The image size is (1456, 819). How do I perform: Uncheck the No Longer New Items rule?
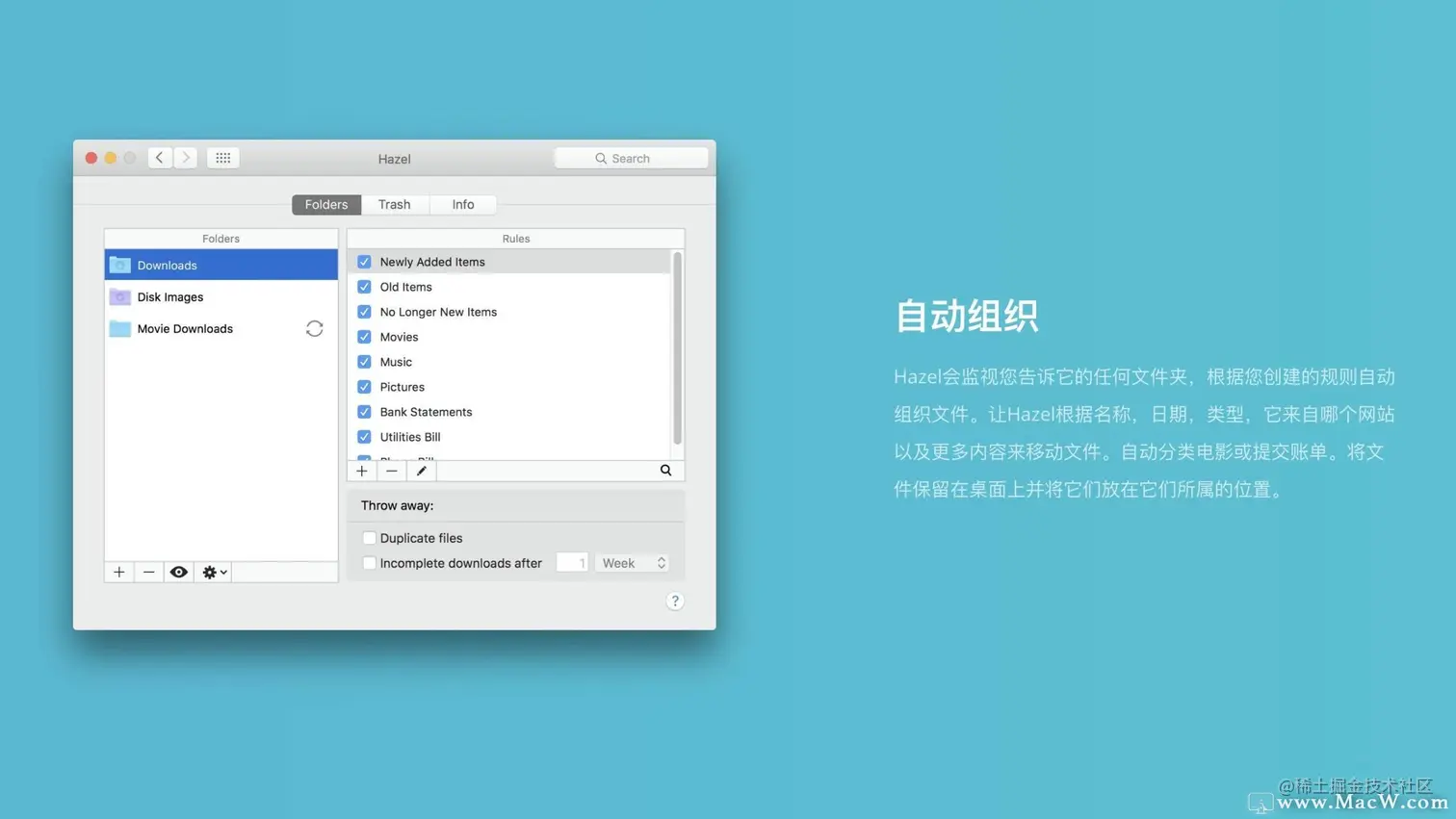pyautogui.click(x=364, y=312)
